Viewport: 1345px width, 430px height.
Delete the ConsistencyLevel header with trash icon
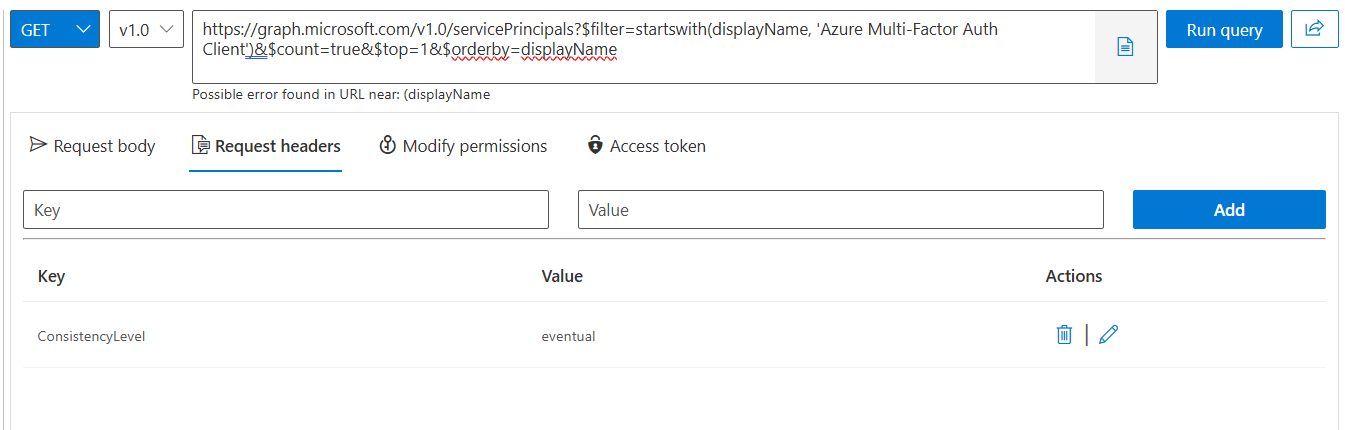pyautogui.click(x=1064, y=335)
